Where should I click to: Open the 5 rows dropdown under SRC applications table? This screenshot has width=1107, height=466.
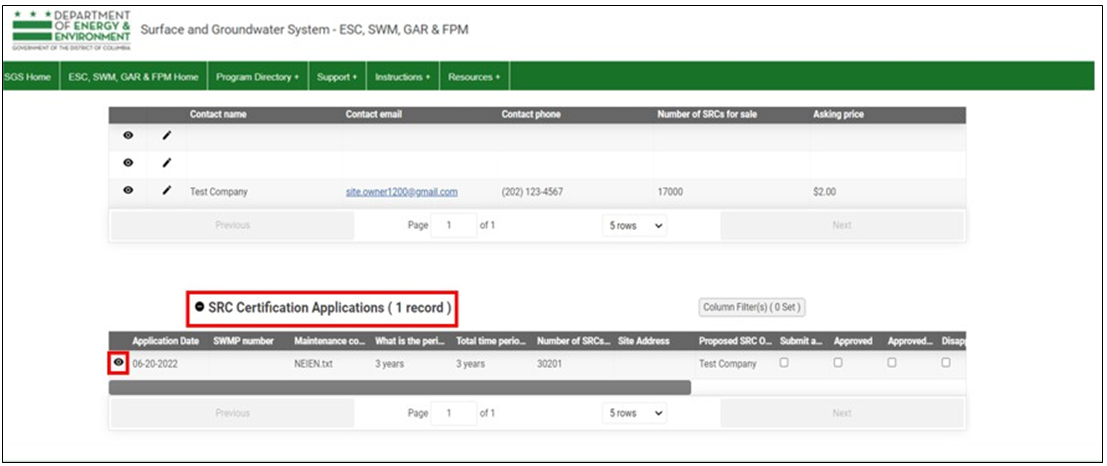click(634, 413)
